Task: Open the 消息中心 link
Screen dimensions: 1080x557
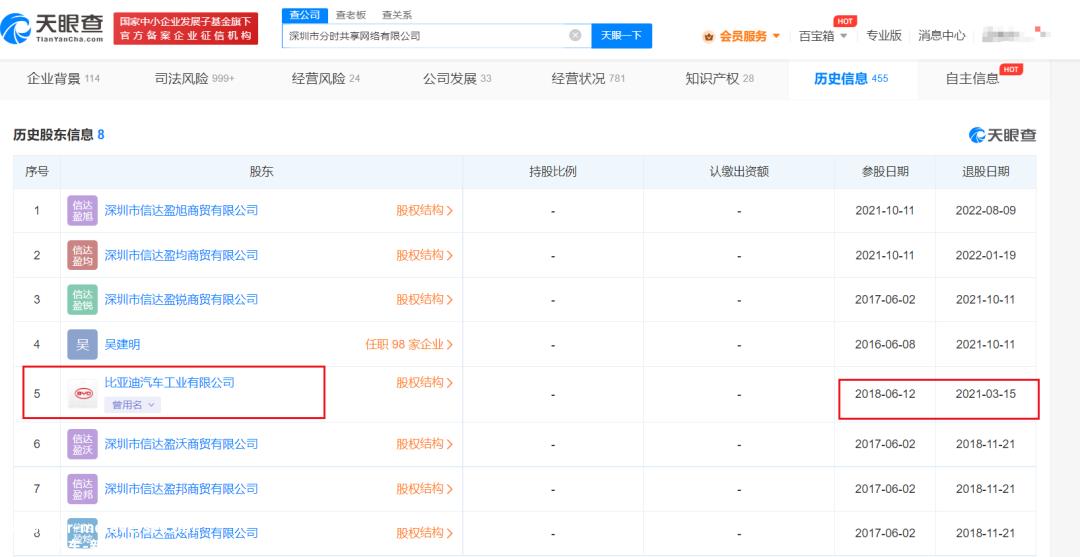Action: [x=942, y=36]
